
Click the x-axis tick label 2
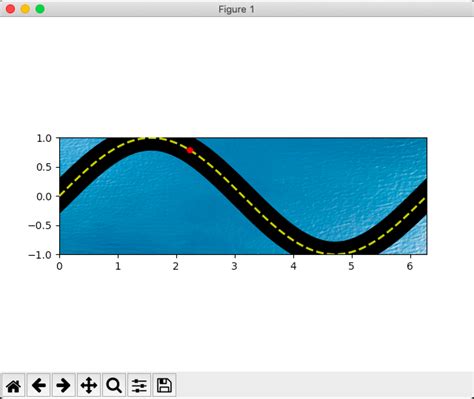pyautogui.click(x=176, y=266)
